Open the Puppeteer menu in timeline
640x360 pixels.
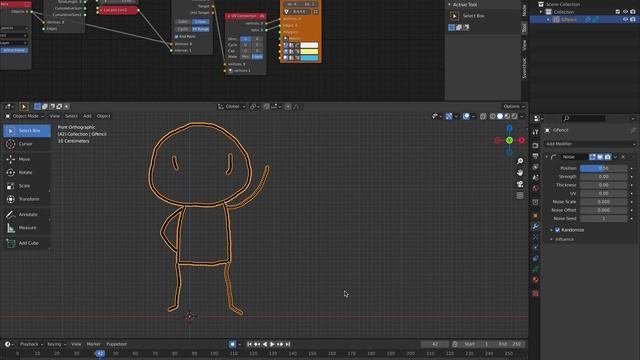tap(117, 344)
